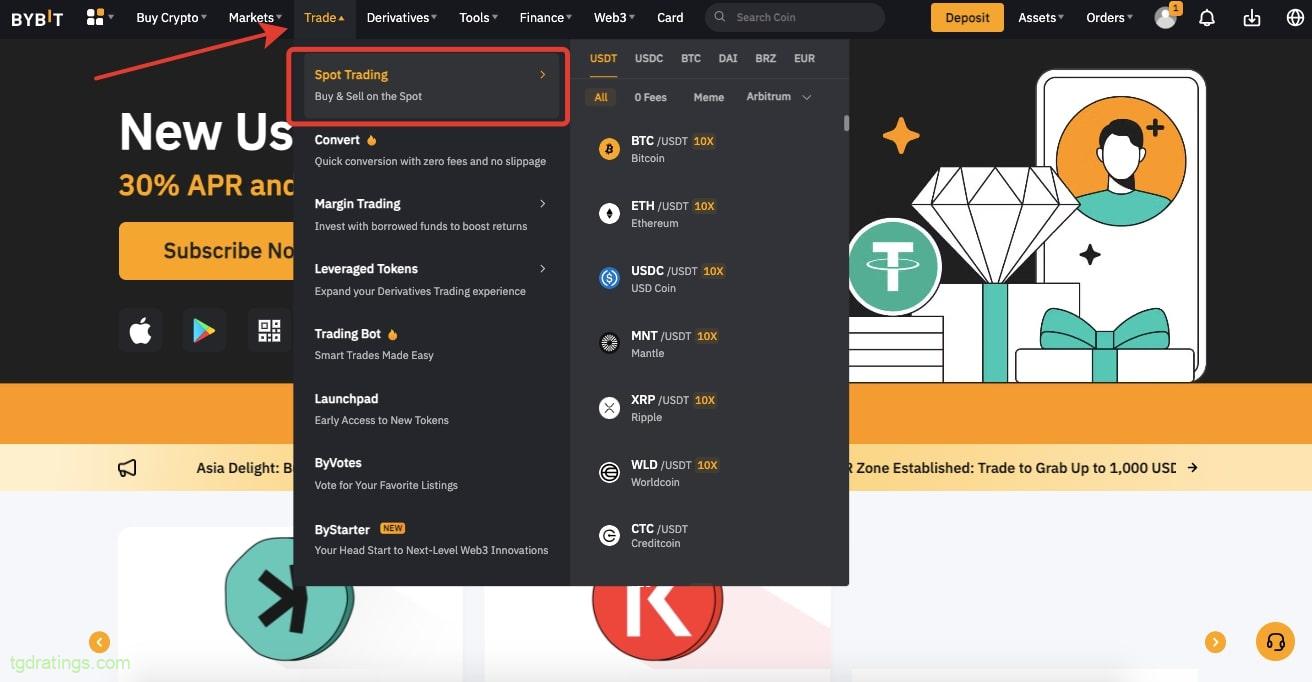The width and height of the screenshot is (1312, 682).
Task: Expand the Arbitrum category dropdown
Action: tap(778, 97)
